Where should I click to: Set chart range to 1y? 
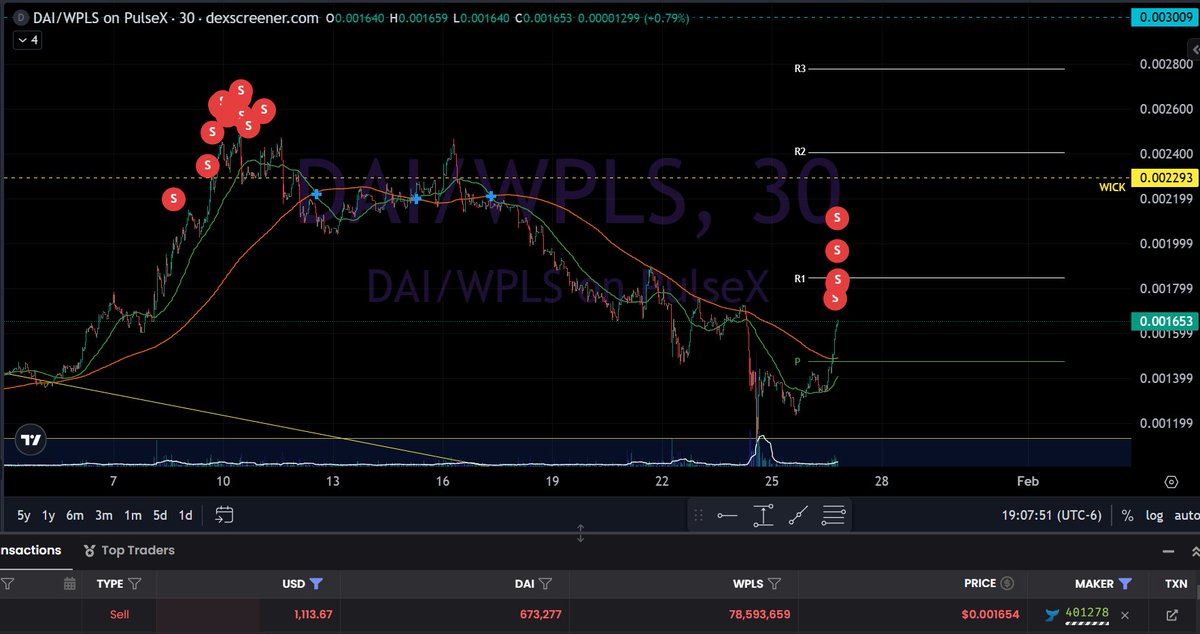pyautogui.click(x=49, y=515)
